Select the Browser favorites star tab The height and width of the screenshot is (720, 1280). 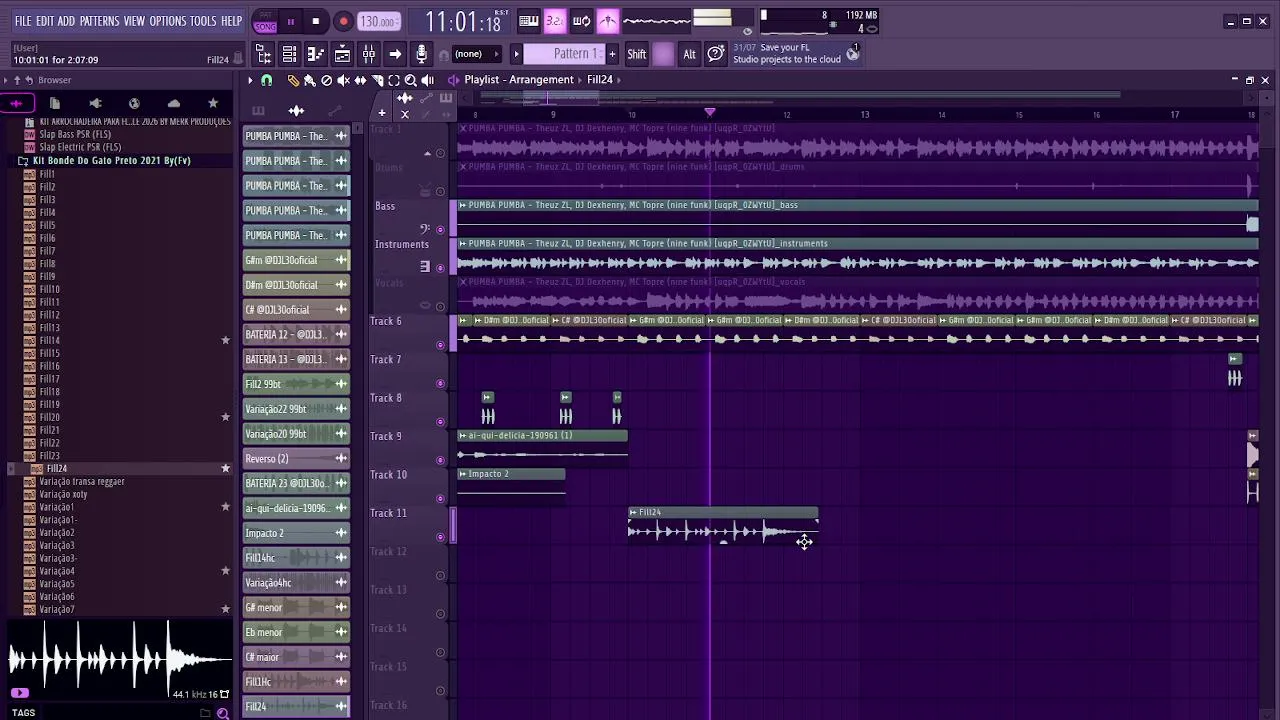click(213, 103)
